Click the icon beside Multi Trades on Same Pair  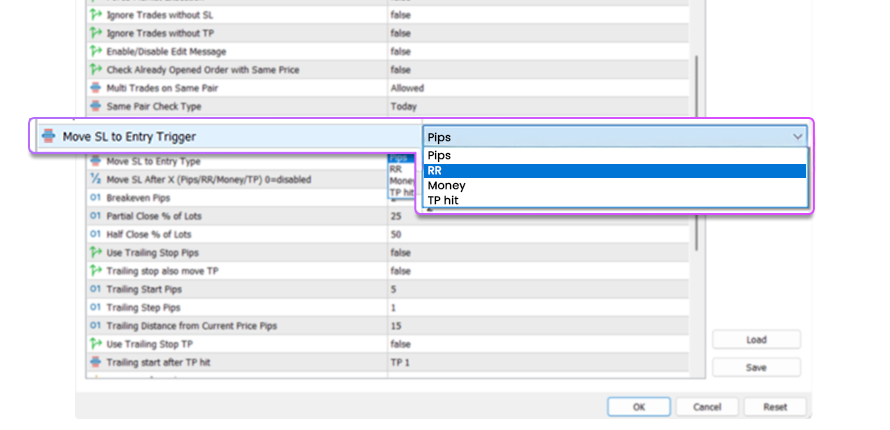pyautogui.click(x=96, y=88)
